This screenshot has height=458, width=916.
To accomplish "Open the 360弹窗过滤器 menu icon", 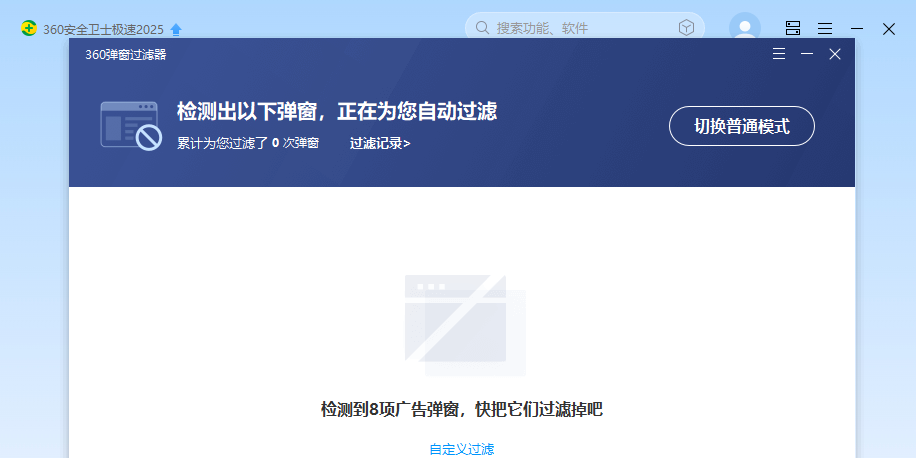I will point(779,54).
